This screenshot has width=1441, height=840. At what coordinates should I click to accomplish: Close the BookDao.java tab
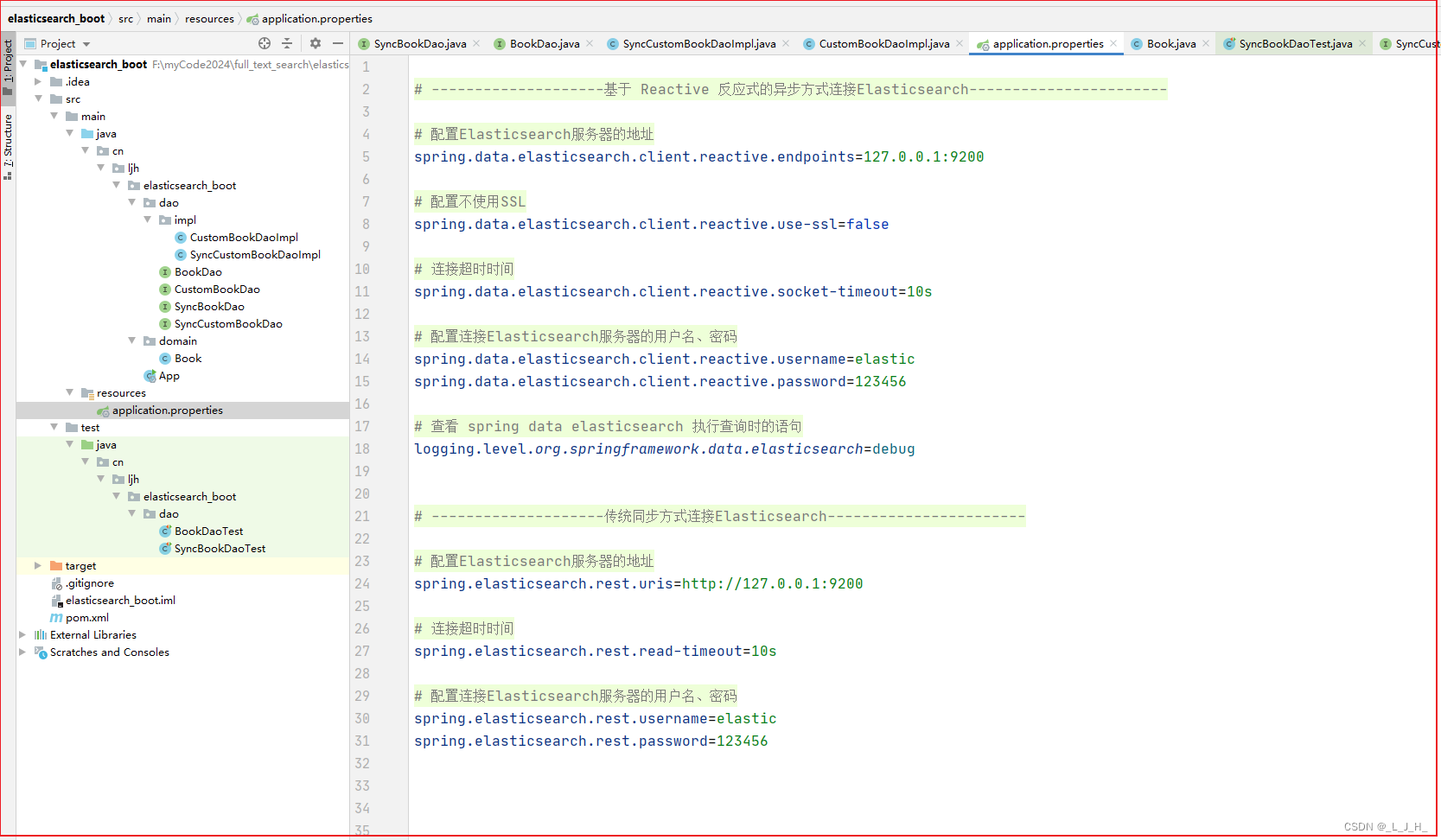click(x=590, y=43)
